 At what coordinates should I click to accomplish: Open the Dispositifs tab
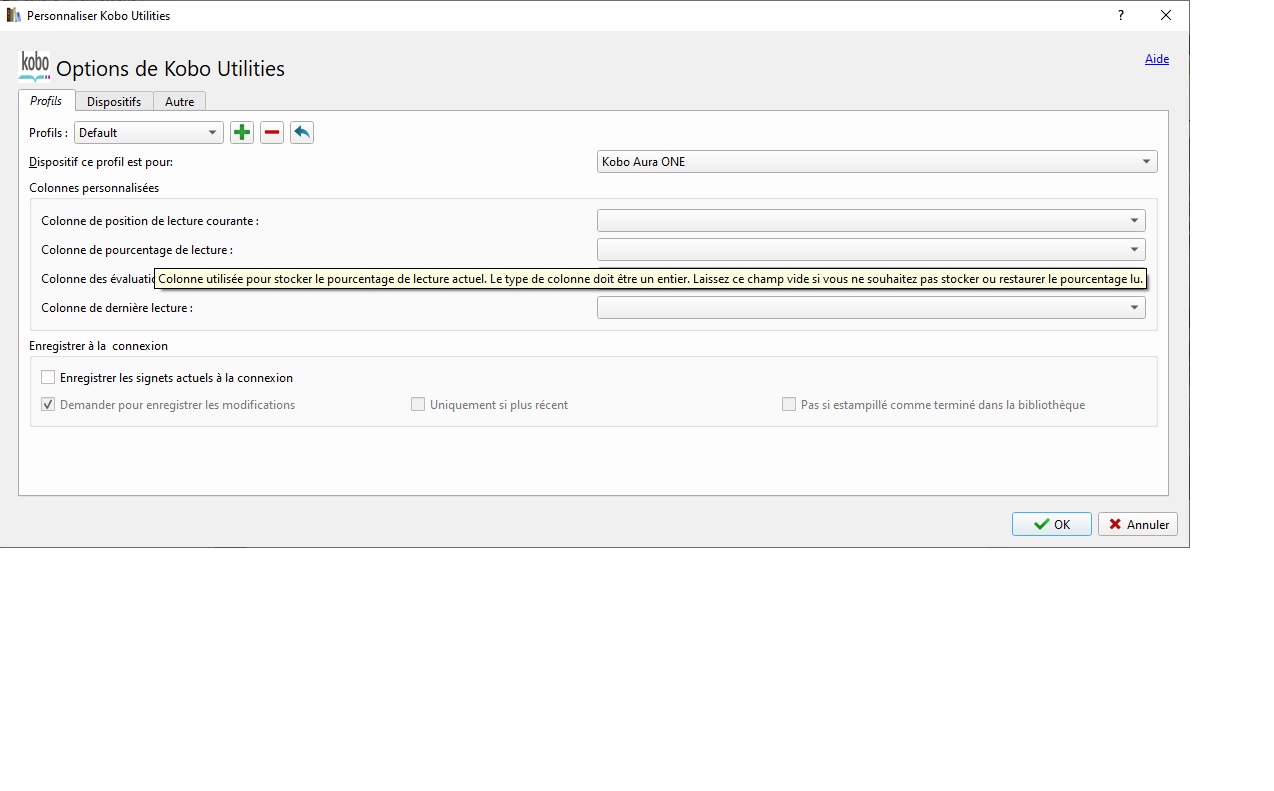pyautogui.click(x=114, y=102)
